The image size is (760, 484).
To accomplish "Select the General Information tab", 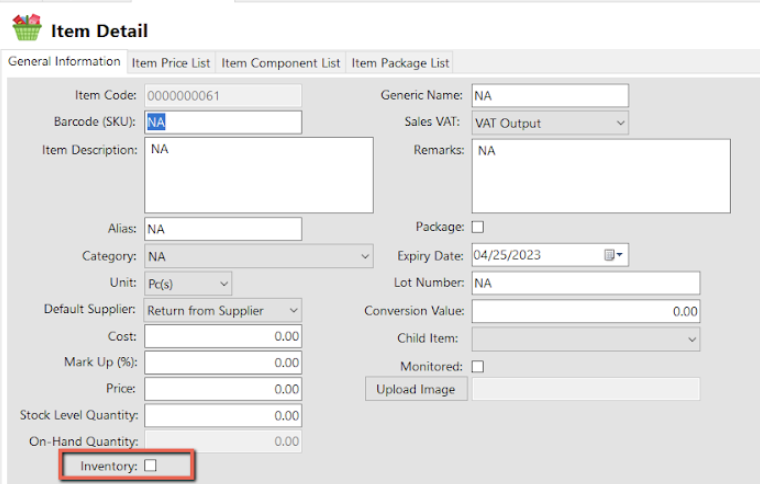I will (x=64, y=62).
